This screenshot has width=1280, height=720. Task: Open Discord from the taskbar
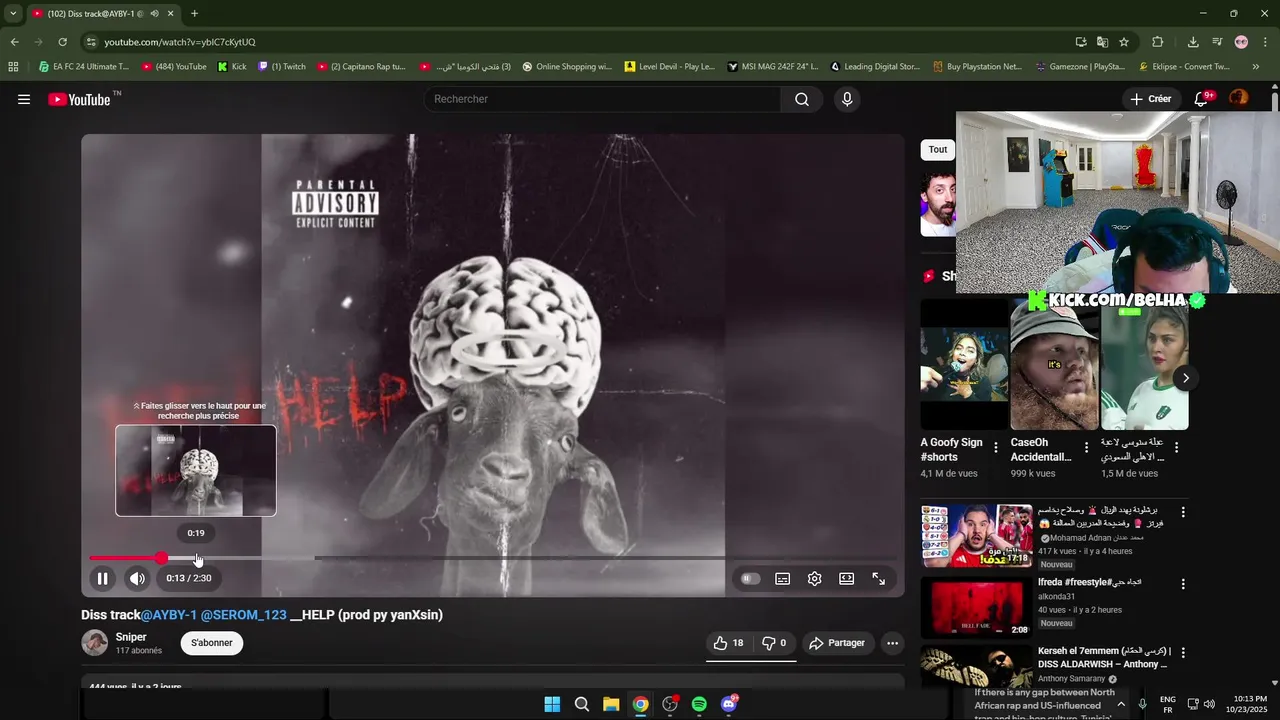729,704
